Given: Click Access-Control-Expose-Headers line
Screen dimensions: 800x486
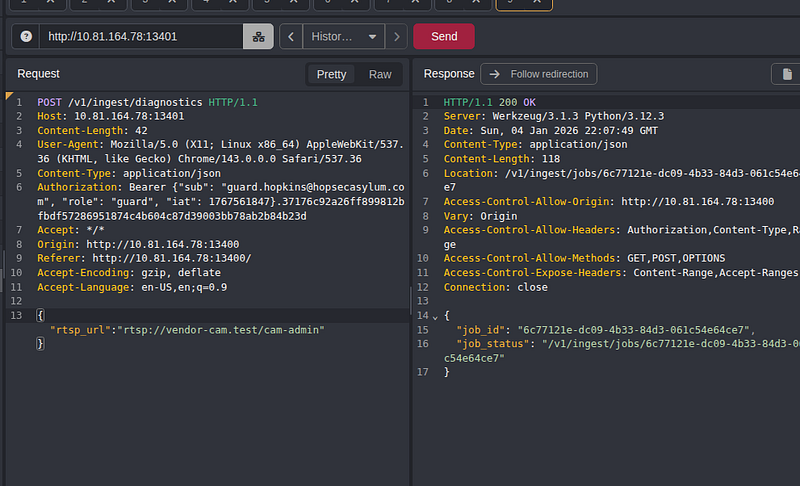Looking at the screenshot, I should point(621,272).
